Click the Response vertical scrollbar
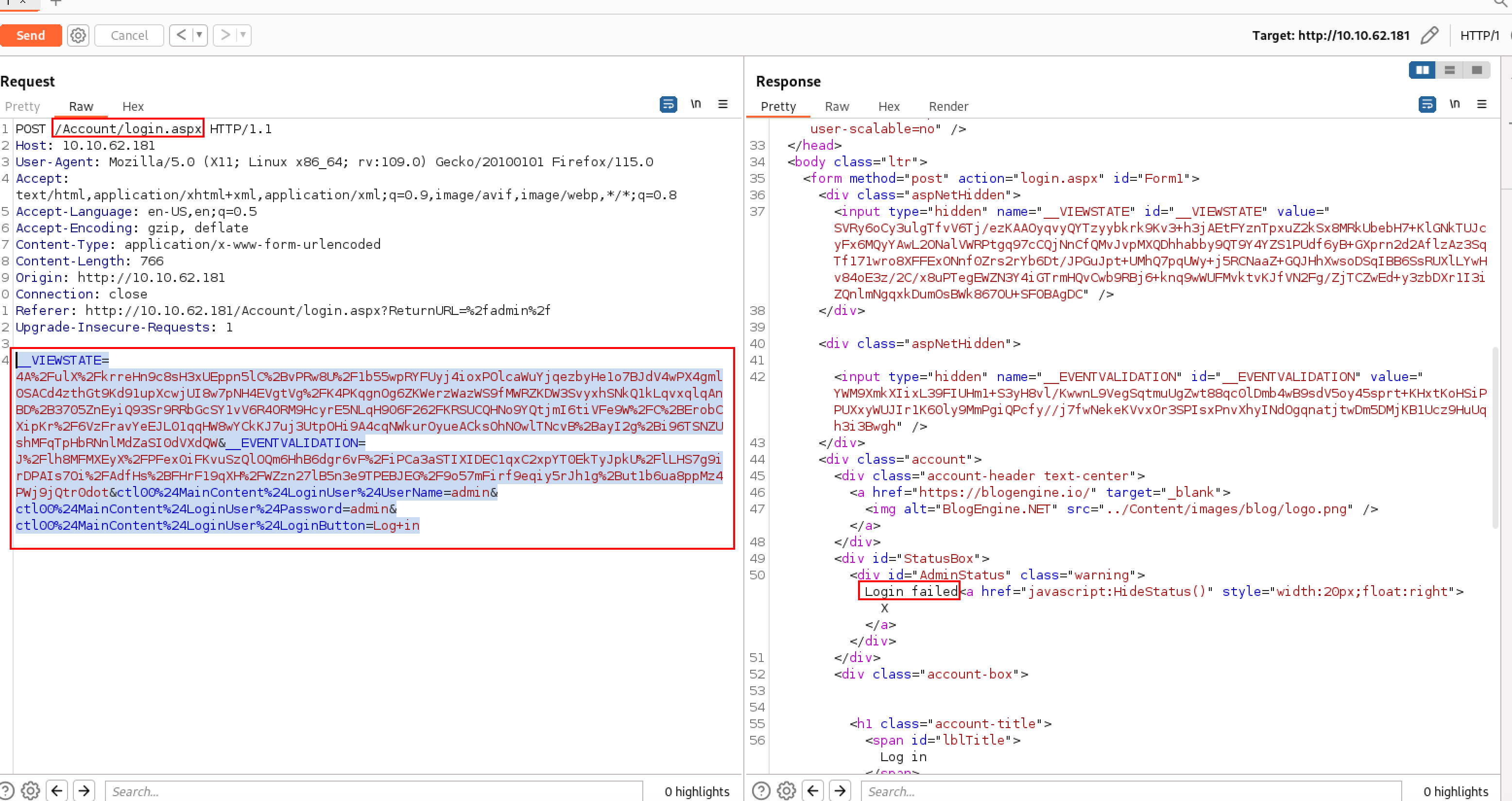Screen dimensions: 1512x801 click(1496, 437)
